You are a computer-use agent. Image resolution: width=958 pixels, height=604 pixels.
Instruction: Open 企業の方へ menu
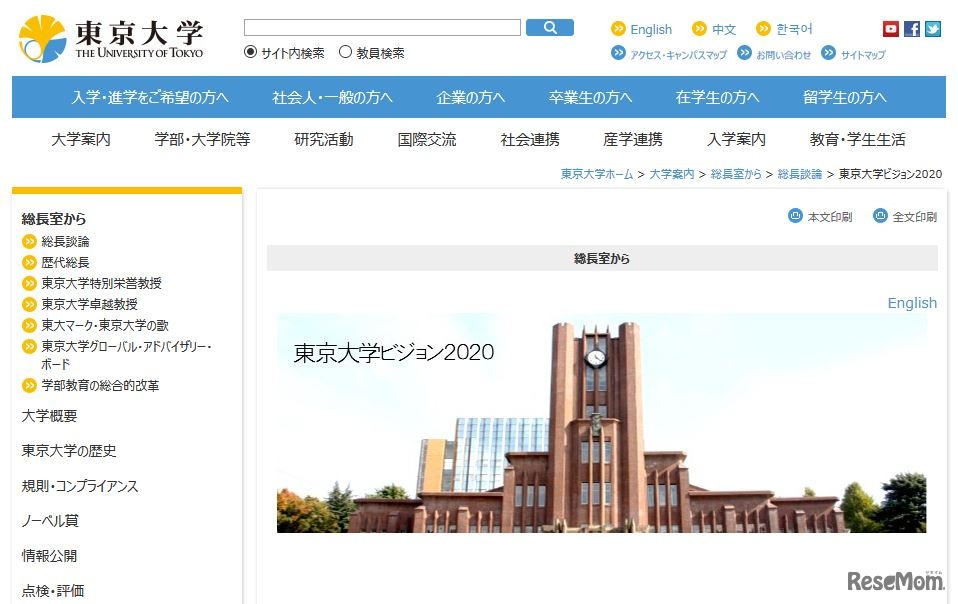point(470,97)
